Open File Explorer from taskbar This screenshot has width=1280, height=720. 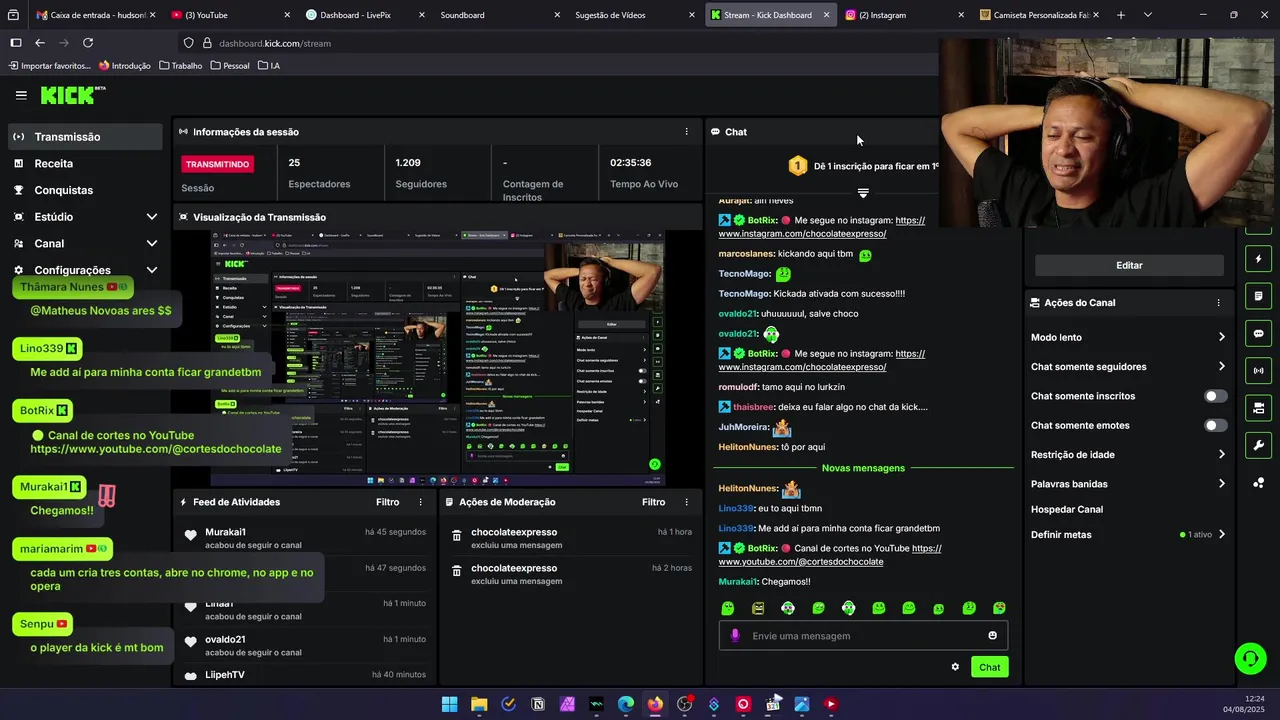[x=479, y=704]
